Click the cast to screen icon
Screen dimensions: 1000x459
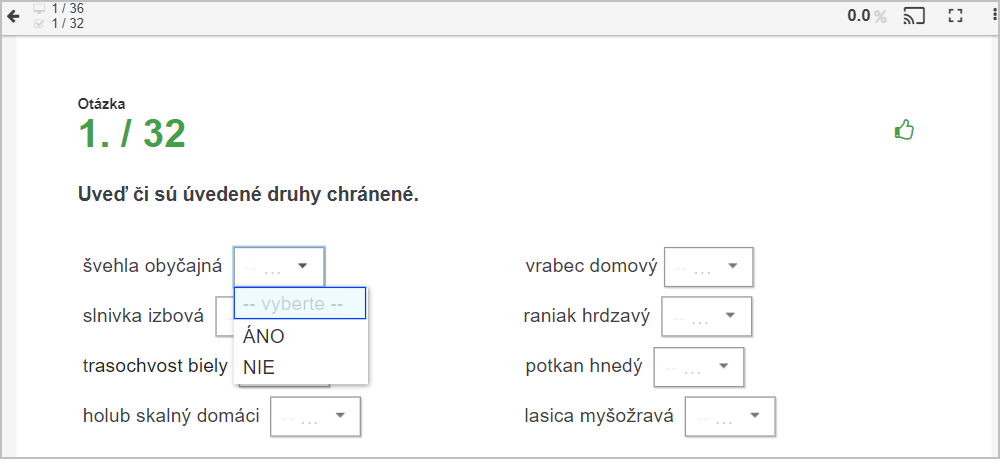point(914,17)
